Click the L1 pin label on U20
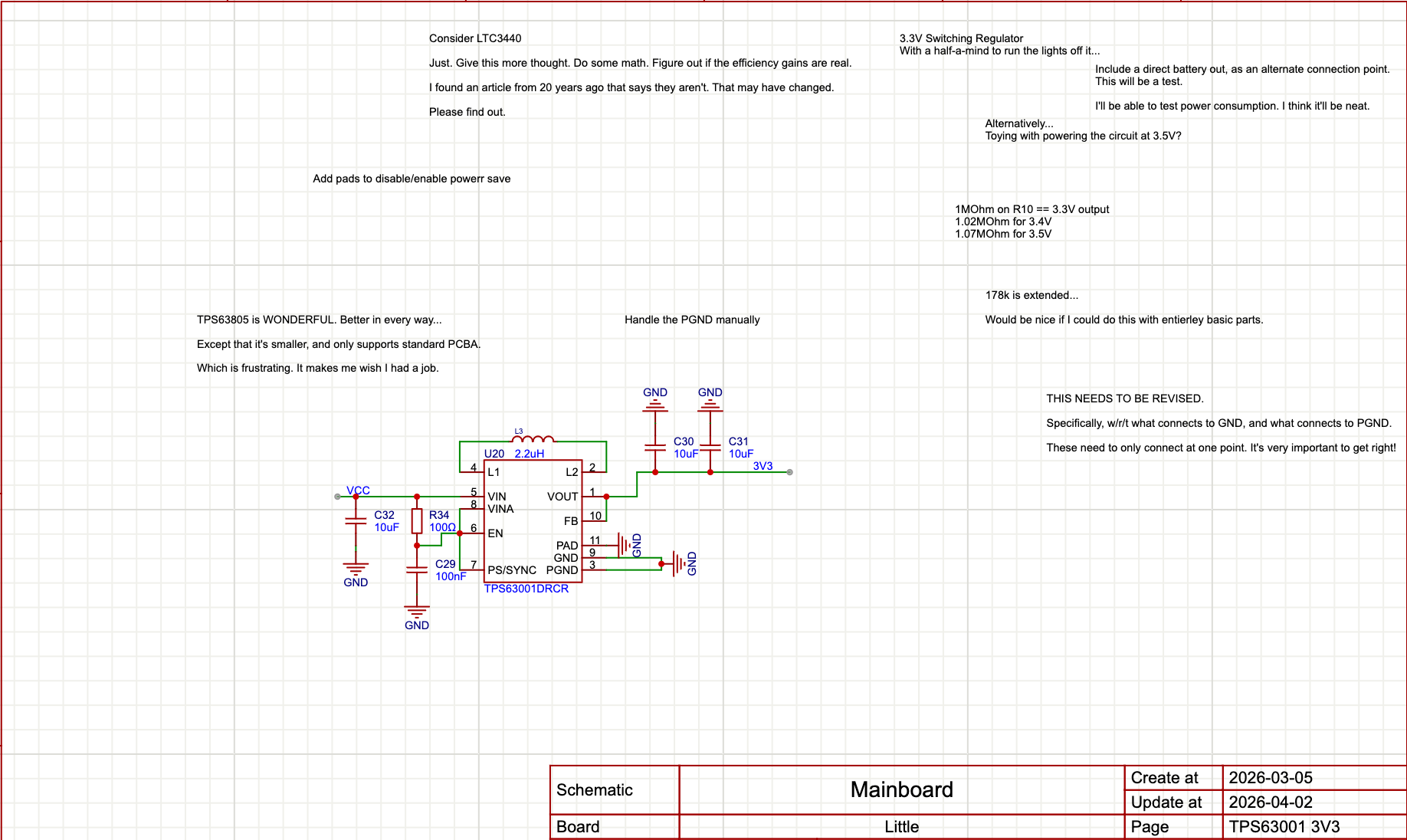1407x840 pixels. 494,472
